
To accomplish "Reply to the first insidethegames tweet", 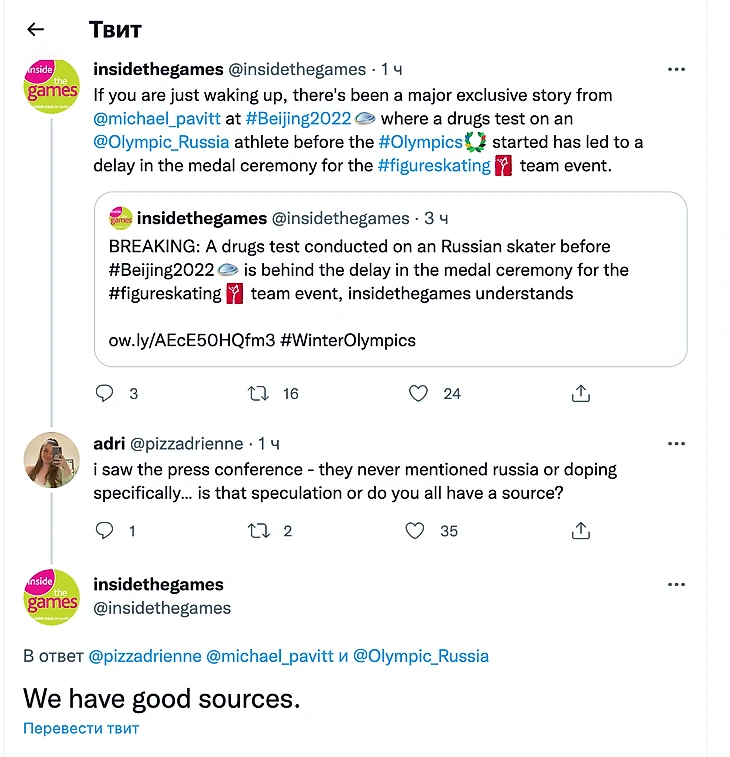I will 105,394.
